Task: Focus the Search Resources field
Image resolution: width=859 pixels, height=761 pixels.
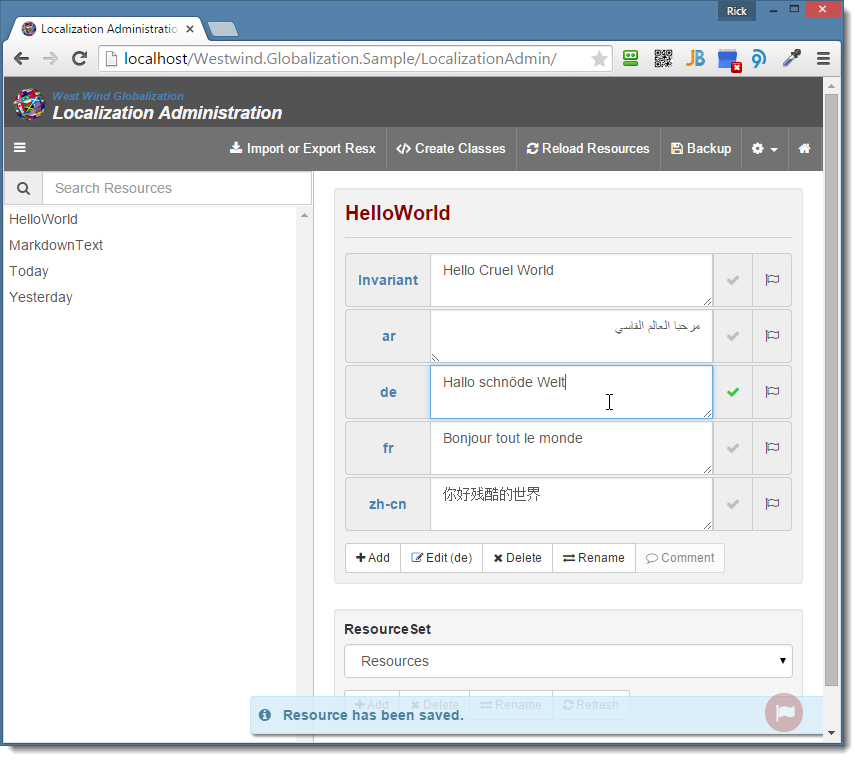Action: pyautogui.click(x=177, y=188)
